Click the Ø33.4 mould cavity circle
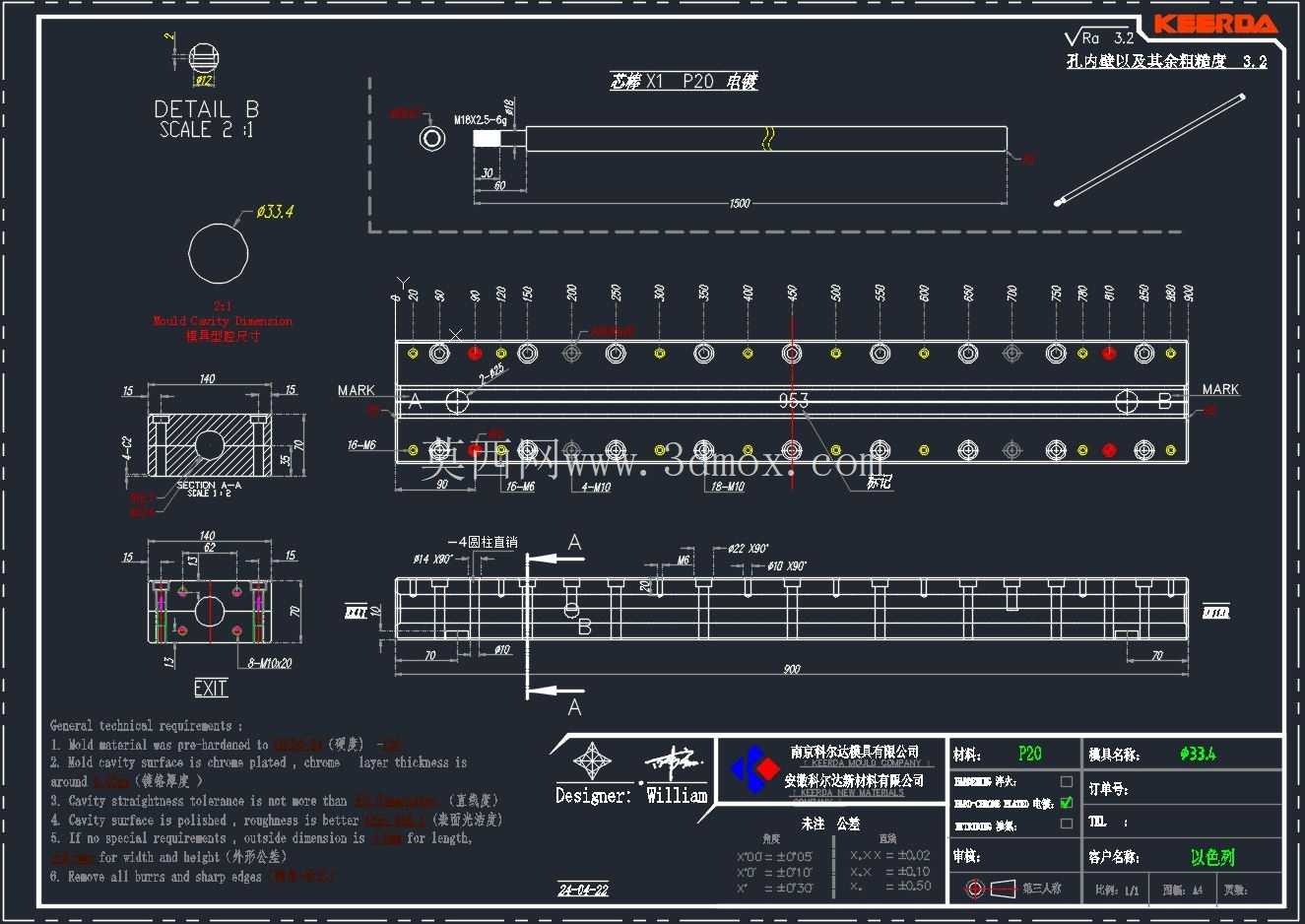 point(218,254)
